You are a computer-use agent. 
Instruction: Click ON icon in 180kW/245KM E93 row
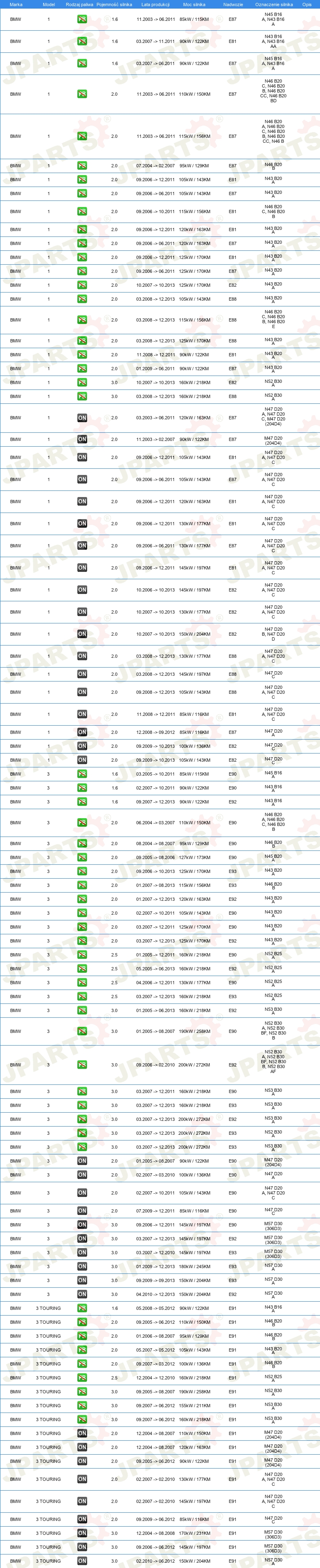82,1266
